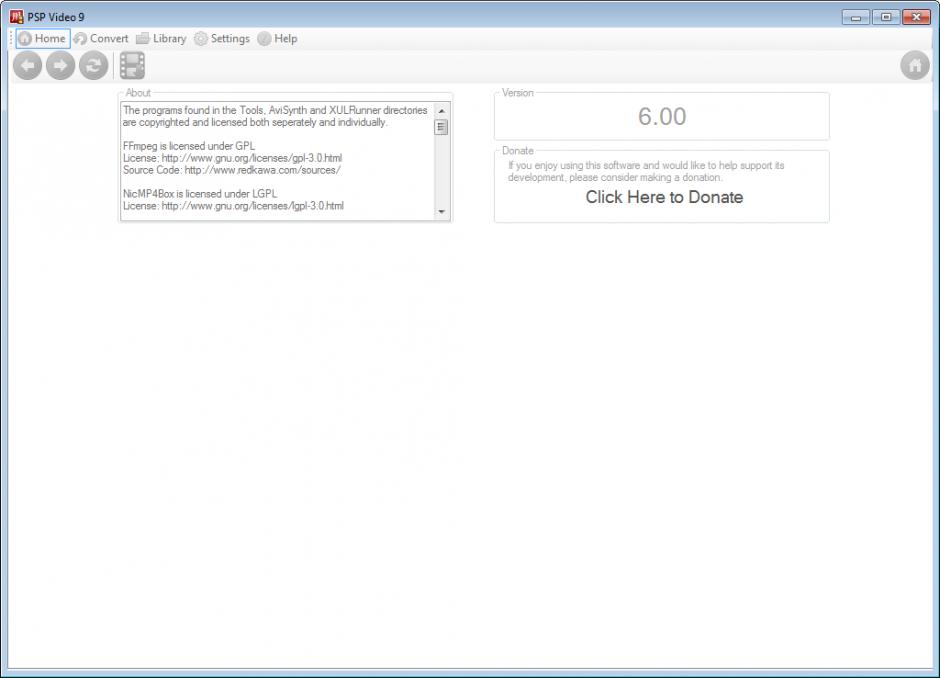
Task: Click the 'NicMP4Box is licensed under LGPL' line
Action: click(200, 194)
